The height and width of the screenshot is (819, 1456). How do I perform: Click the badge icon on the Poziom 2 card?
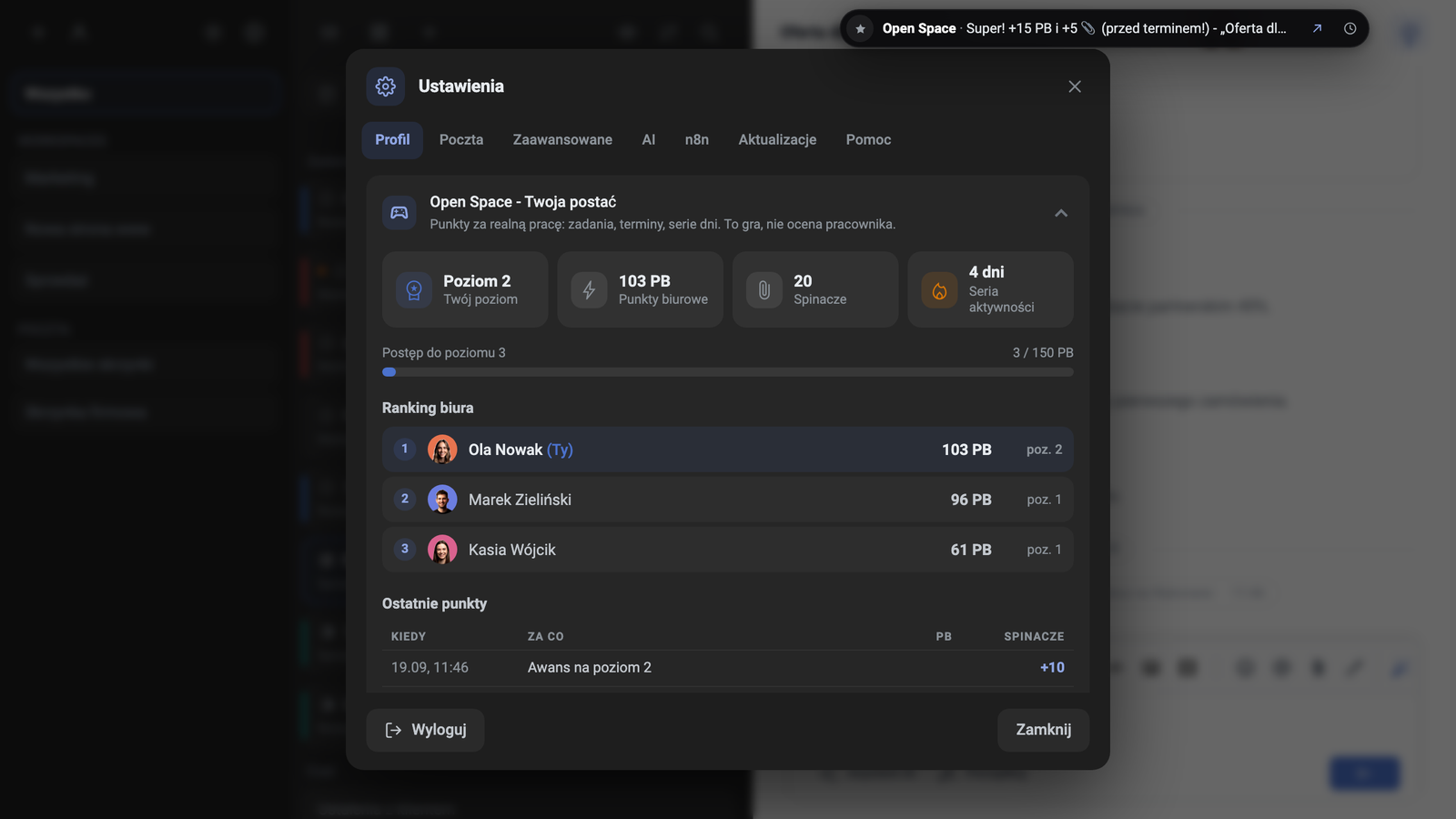pyautogui.click(x=414, y=290)
